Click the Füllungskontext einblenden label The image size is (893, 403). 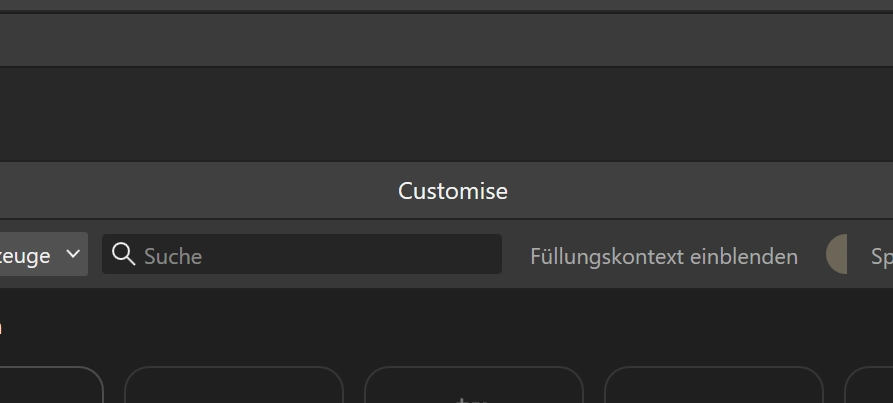(664, 257)
